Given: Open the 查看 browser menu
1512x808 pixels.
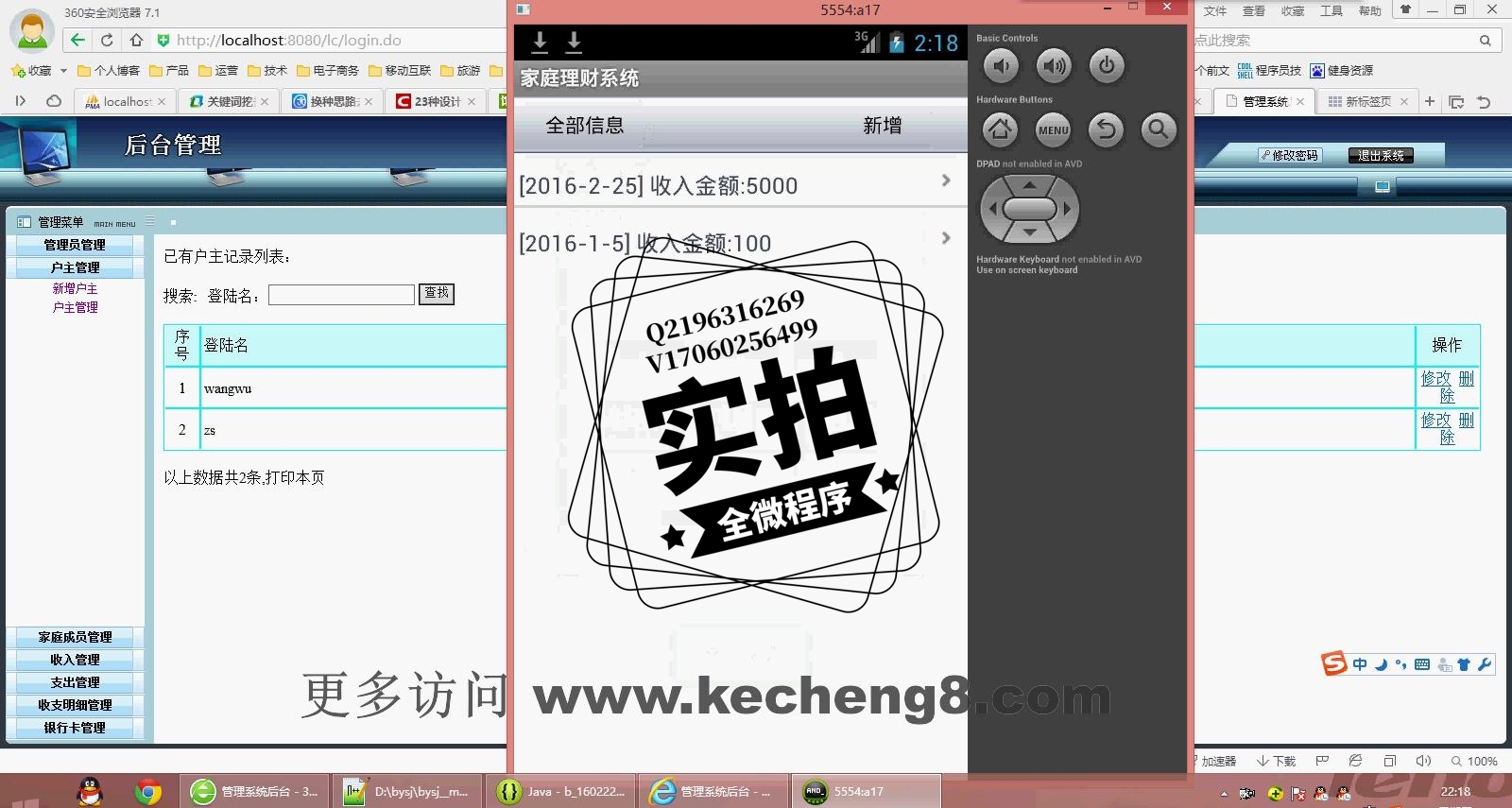Looking at the screenshot, I should click(1253, 11).
